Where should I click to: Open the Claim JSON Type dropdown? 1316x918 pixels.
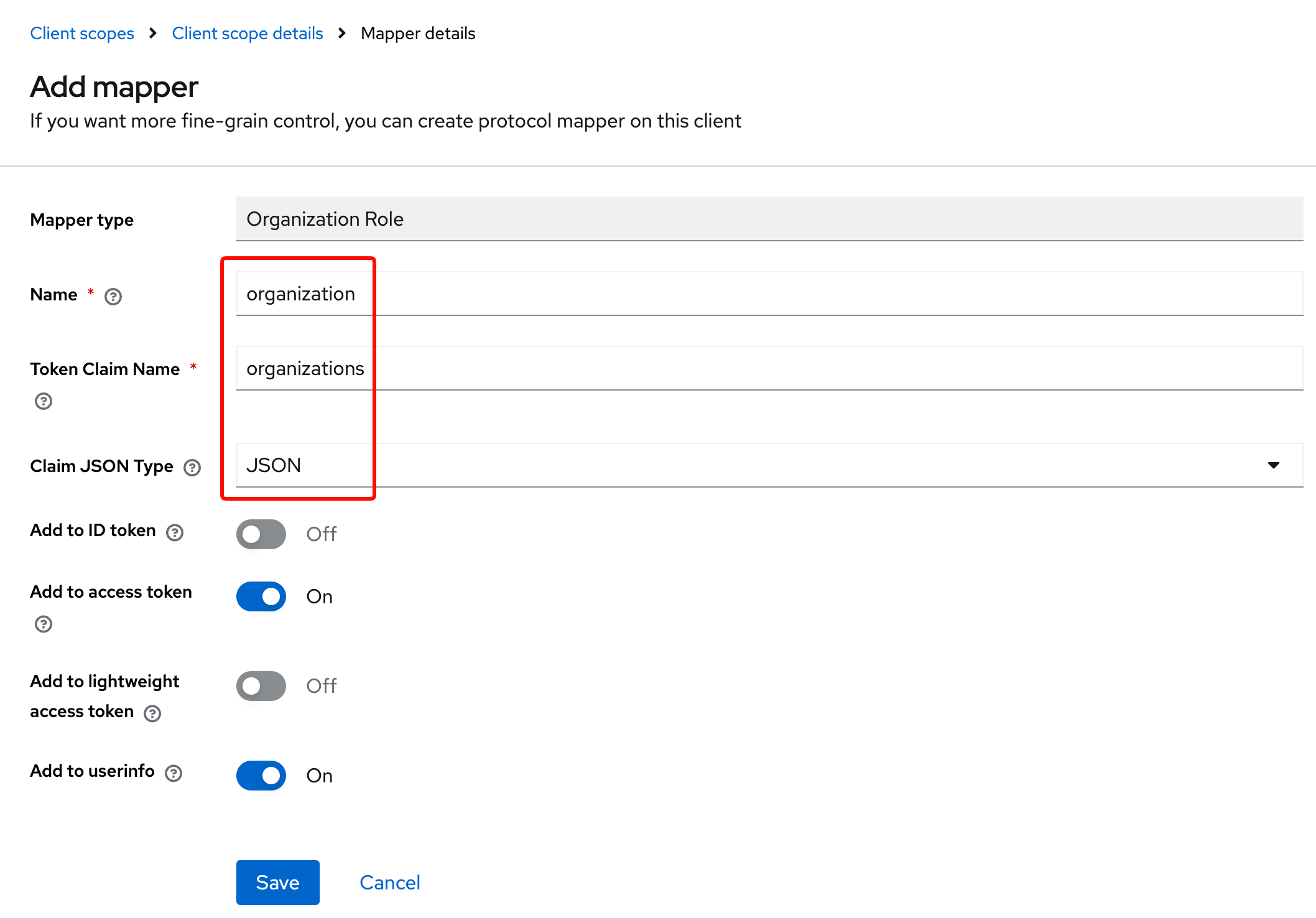pos(769,465)
